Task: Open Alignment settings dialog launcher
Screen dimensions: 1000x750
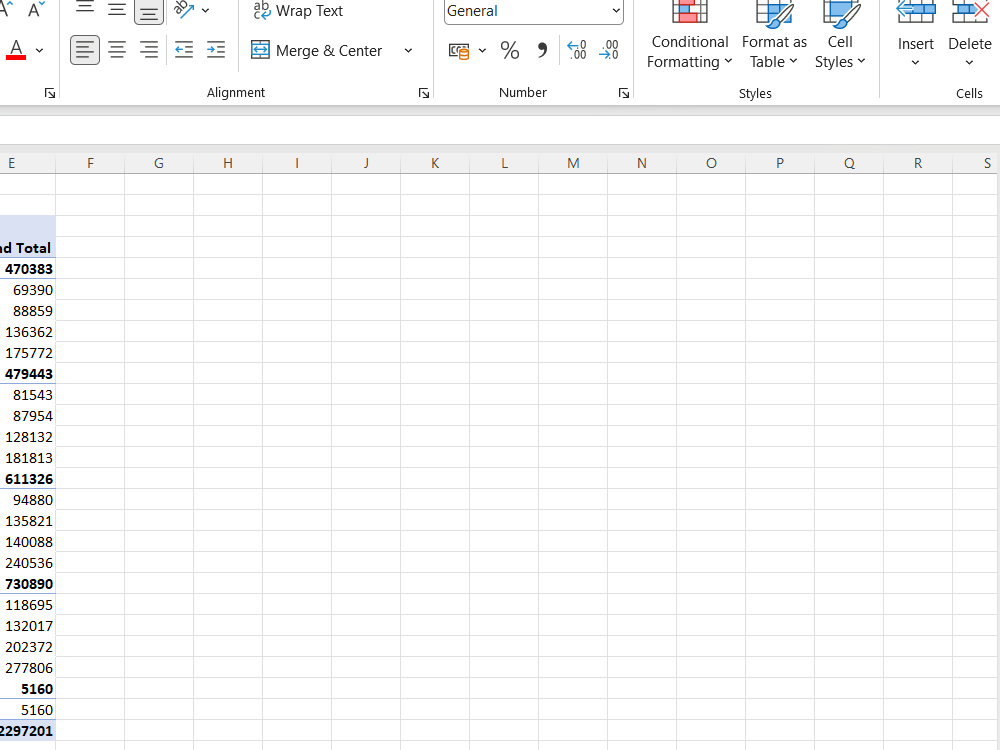Action: tap(423, 94)
